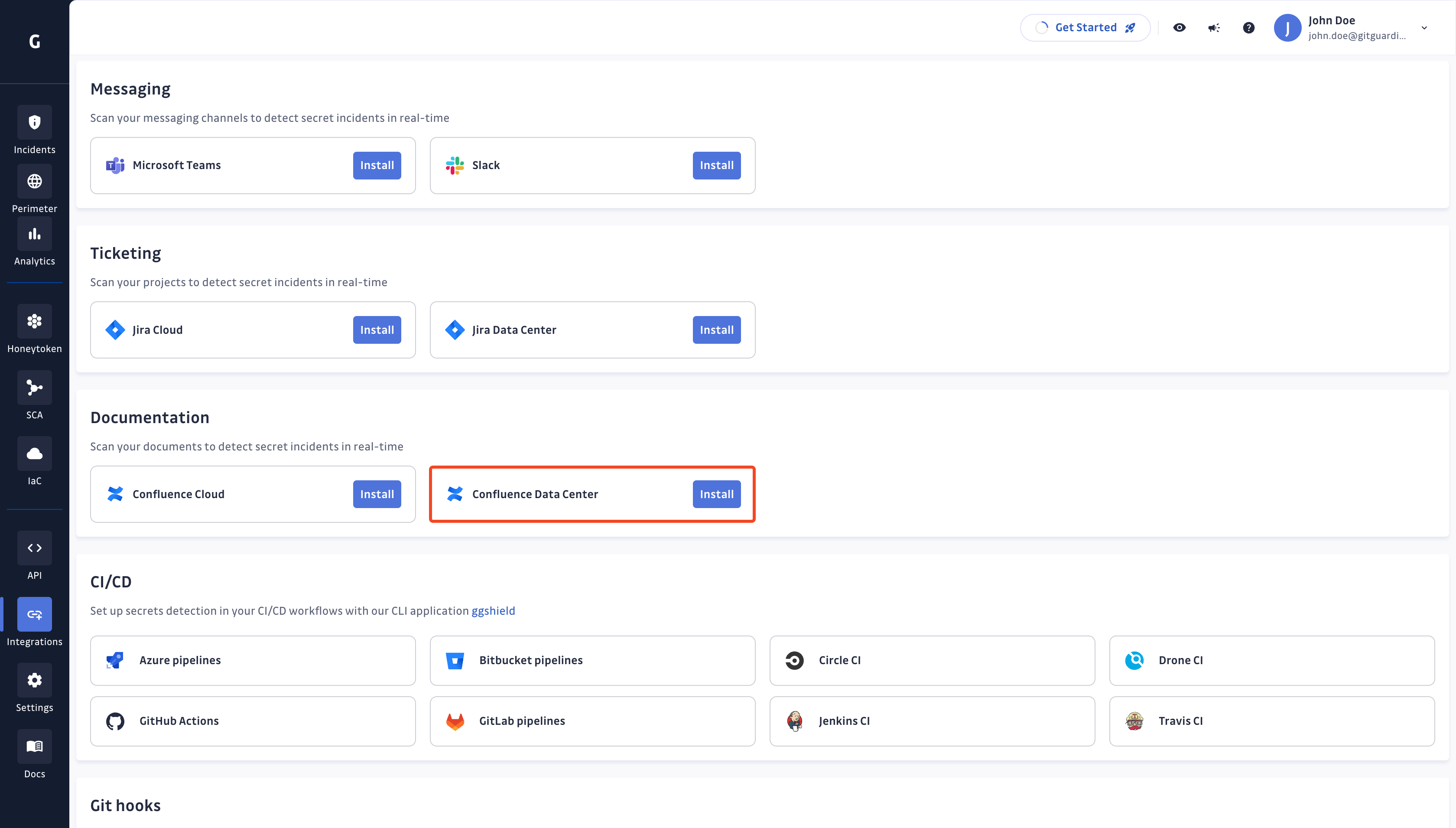Open the Drone CI card
The width and height of the screenshot is (1456, 828).
pyautogui.click(x=1272, y=660)
